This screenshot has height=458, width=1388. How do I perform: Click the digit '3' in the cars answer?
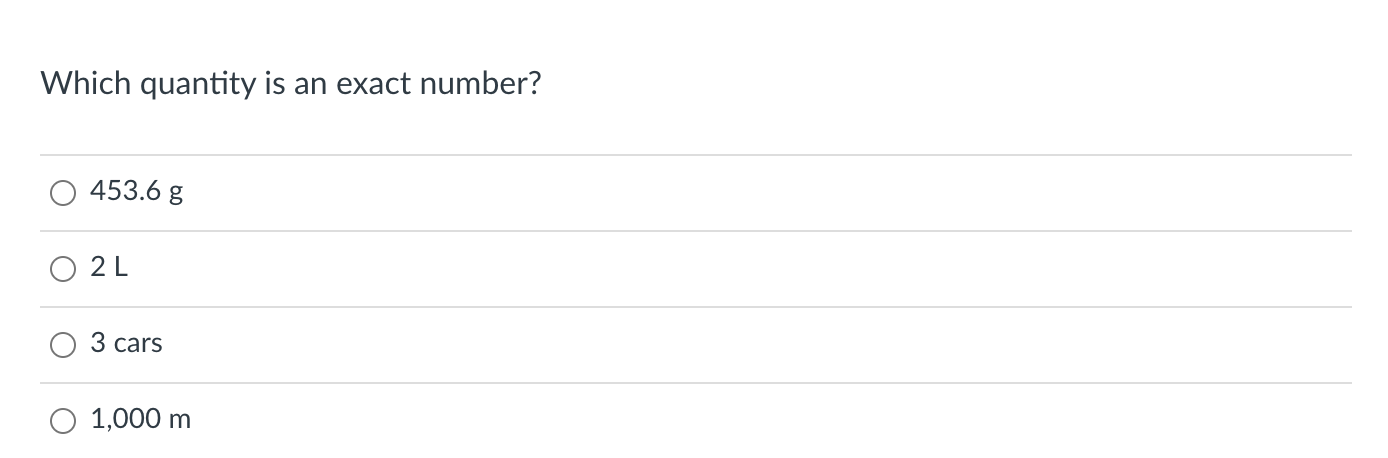pos(98,343)
